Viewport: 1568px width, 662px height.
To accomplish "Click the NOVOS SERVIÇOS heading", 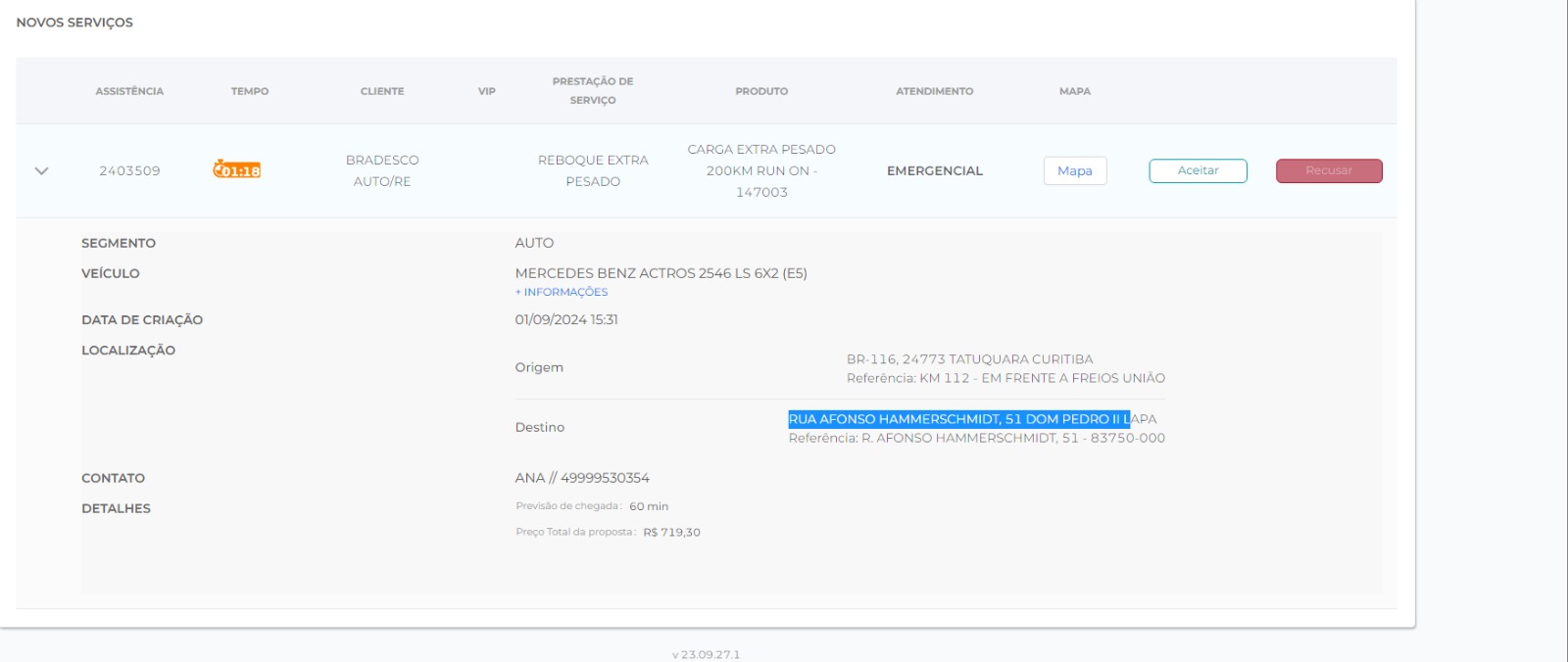I will coord(74,23).
